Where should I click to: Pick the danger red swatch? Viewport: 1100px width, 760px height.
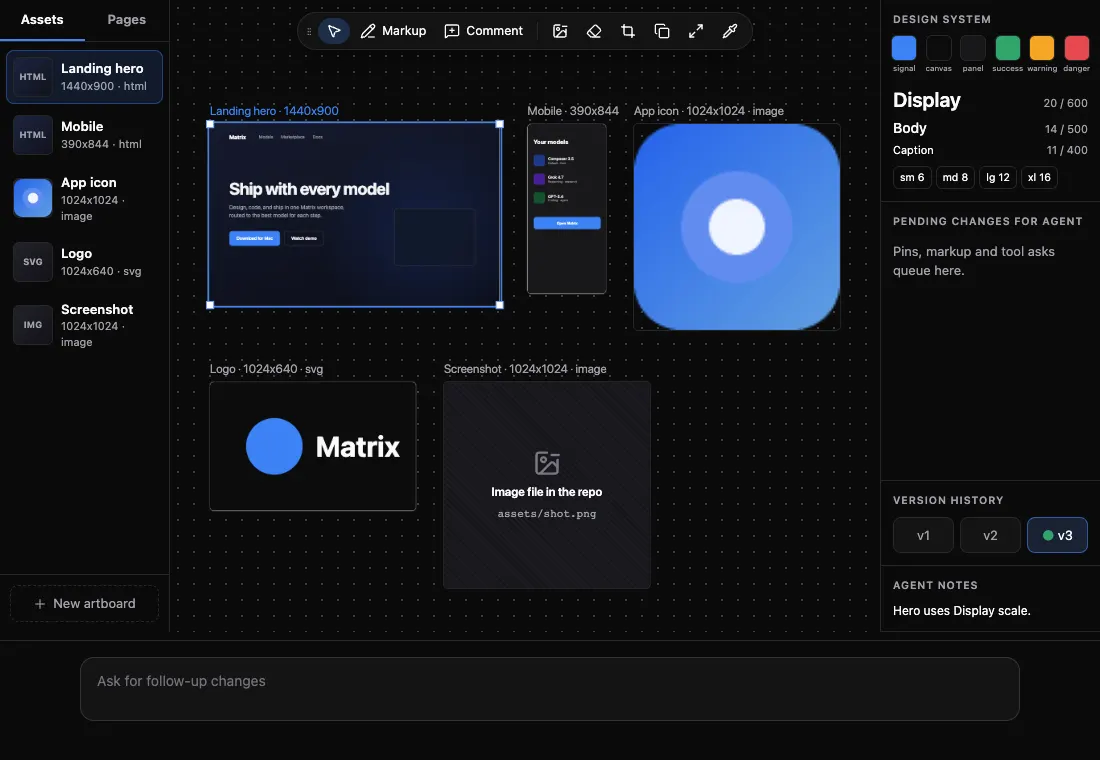(x=1077, y=48)
